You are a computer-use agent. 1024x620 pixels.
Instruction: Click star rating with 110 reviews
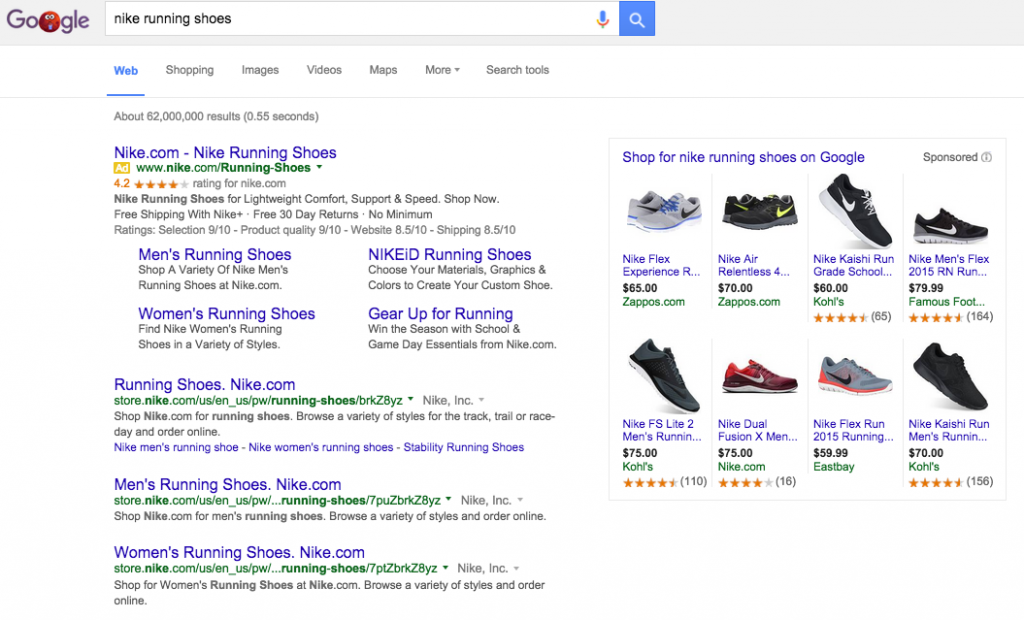pos(650,482)
